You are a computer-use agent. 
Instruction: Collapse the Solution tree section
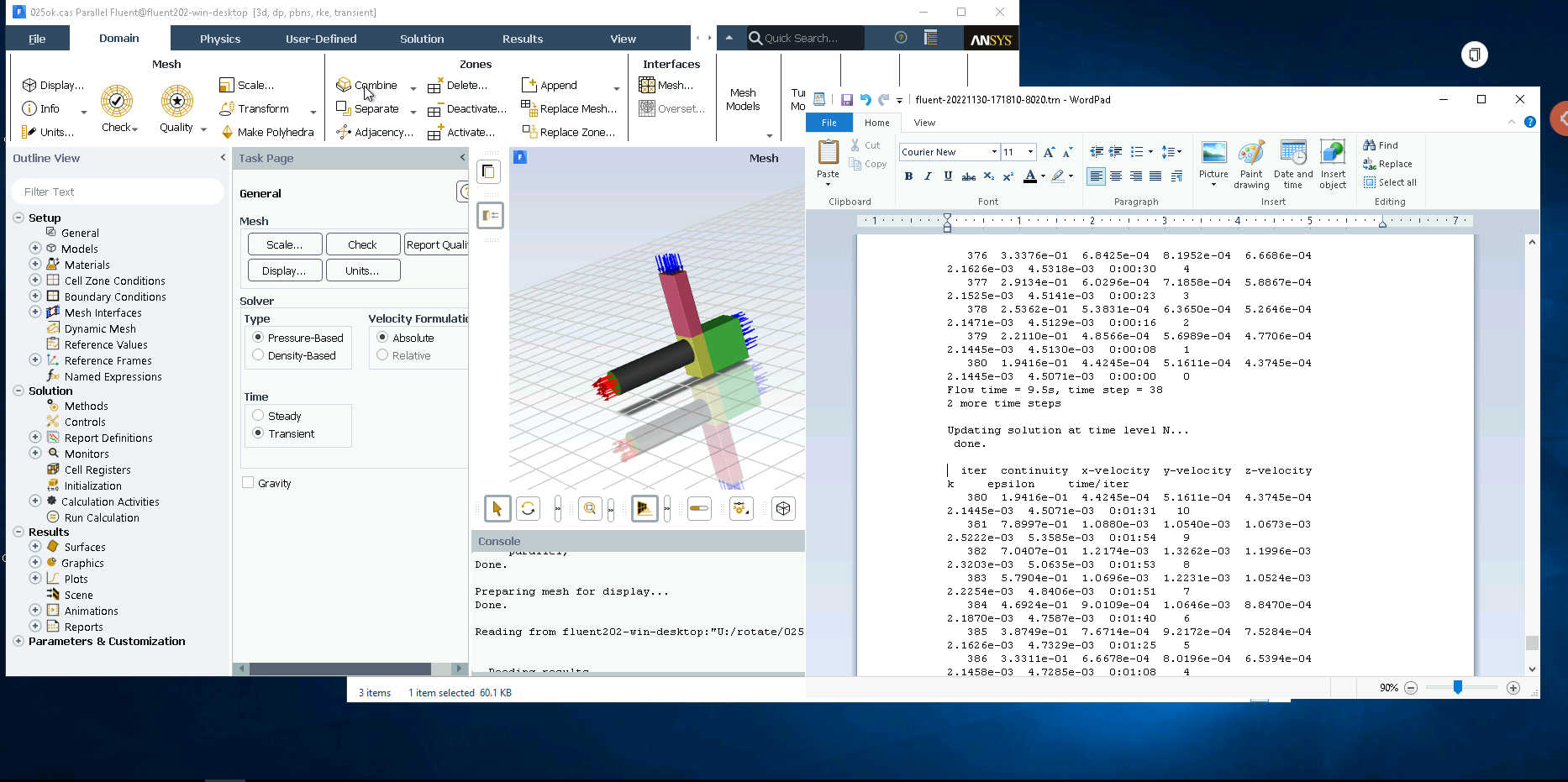(18, 391)
